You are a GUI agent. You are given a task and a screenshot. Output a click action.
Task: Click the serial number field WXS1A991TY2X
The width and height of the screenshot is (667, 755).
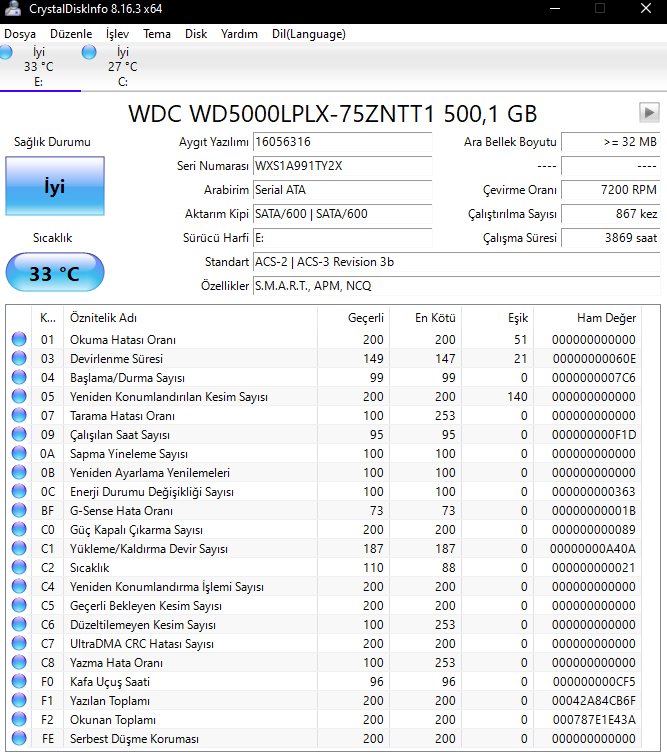(342, 166)
